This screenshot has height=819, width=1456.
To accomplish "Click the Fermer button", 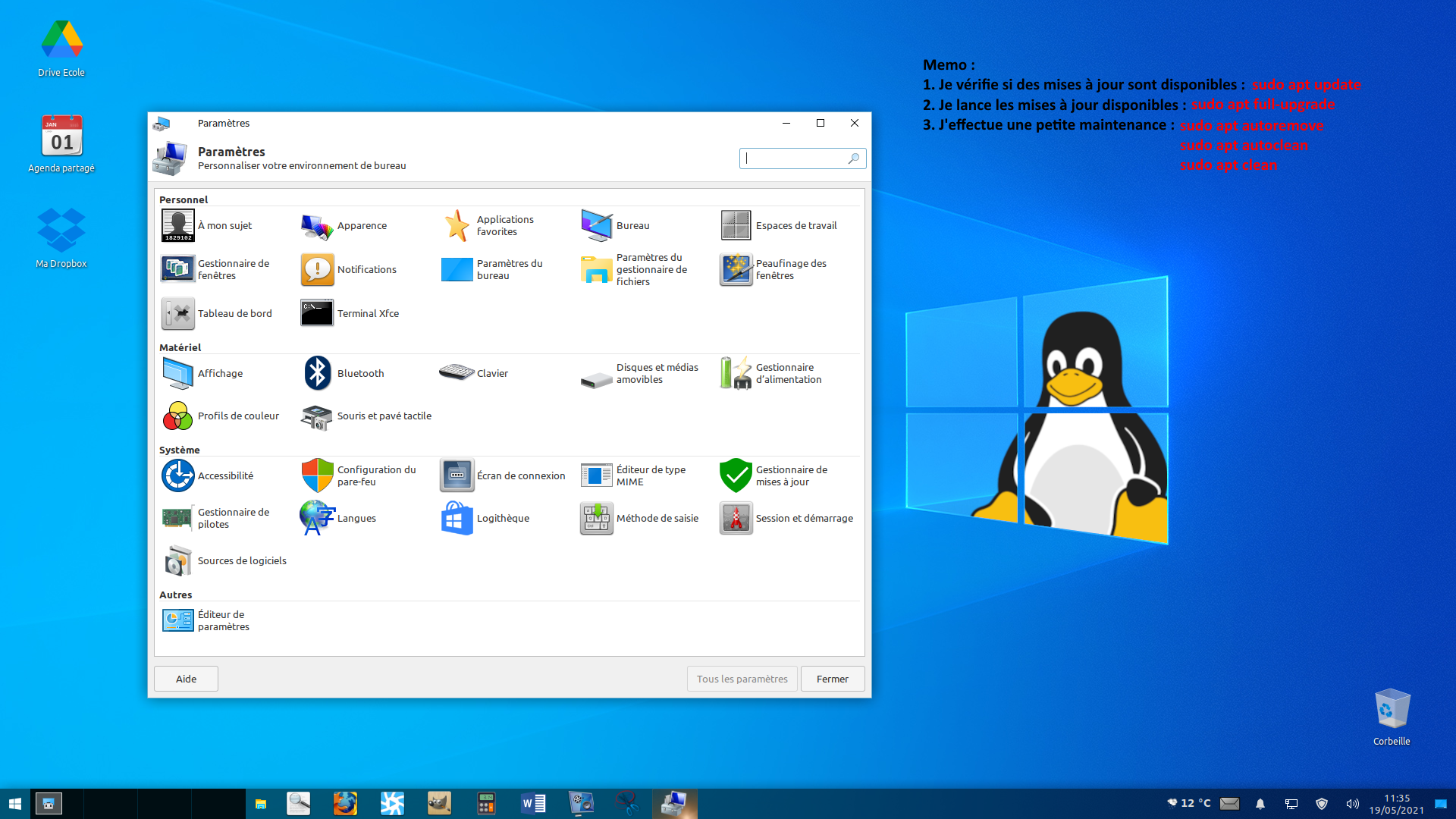I will coord(833,679).
